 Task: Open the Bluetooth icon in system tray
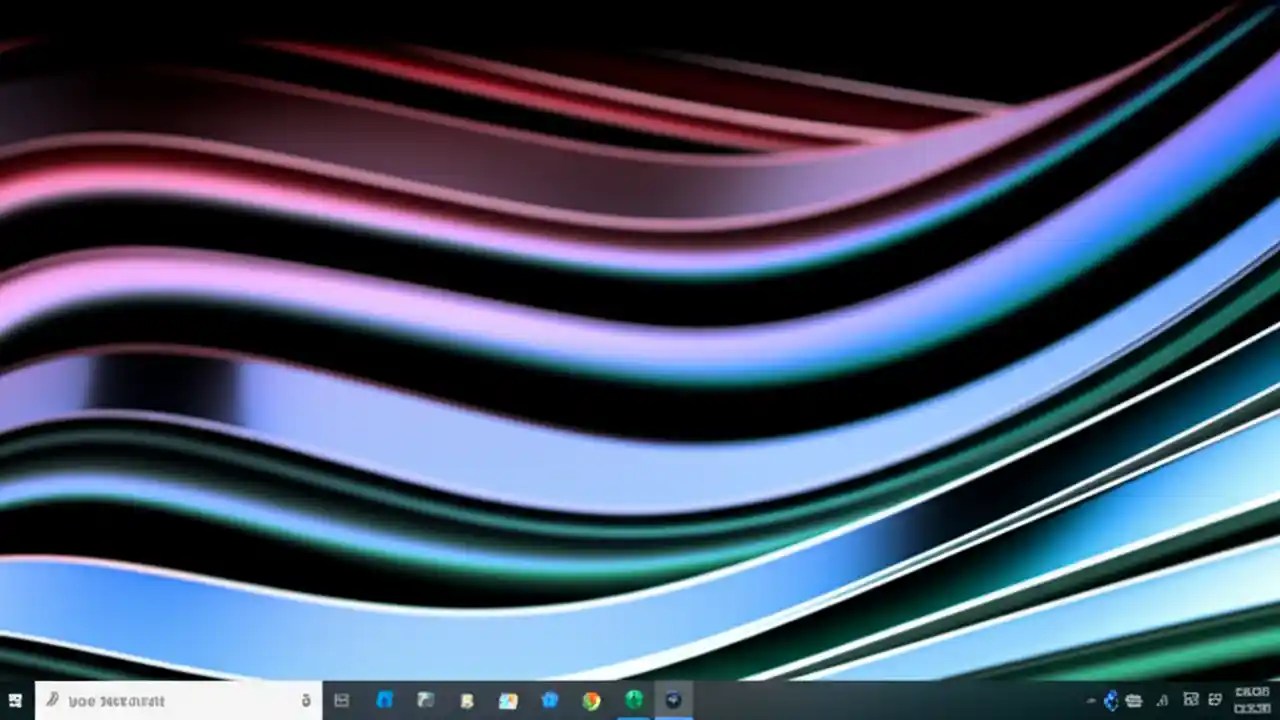(x=1110, y=701)
